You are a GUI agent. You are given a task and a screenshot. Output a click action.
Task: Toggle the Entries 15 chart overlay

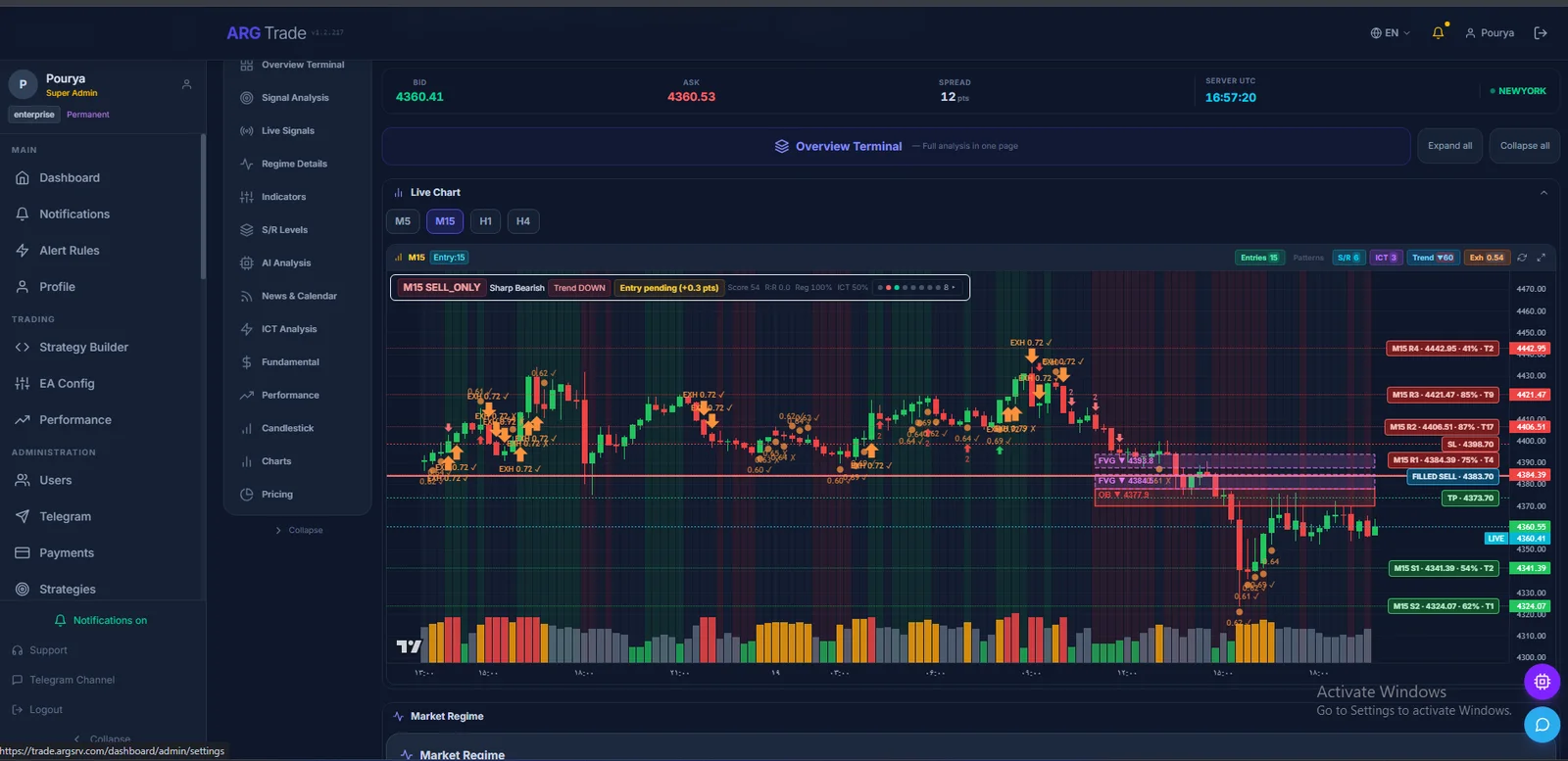[1259, 258]
